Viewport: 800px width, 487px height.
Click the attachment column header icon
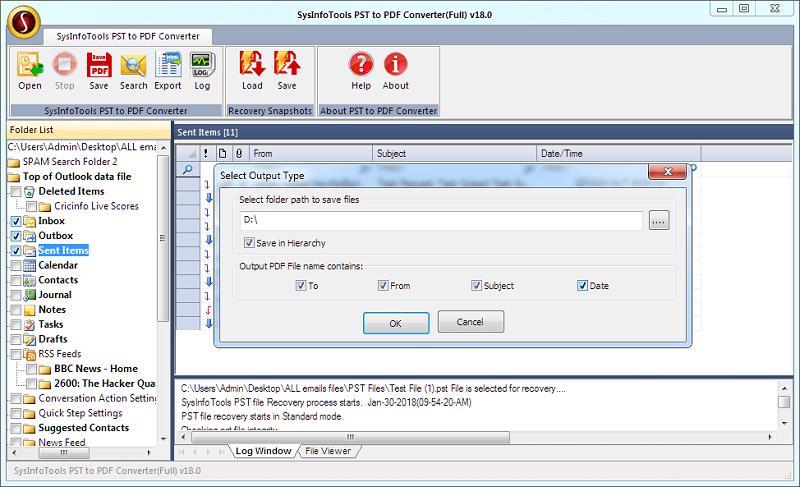239,153
